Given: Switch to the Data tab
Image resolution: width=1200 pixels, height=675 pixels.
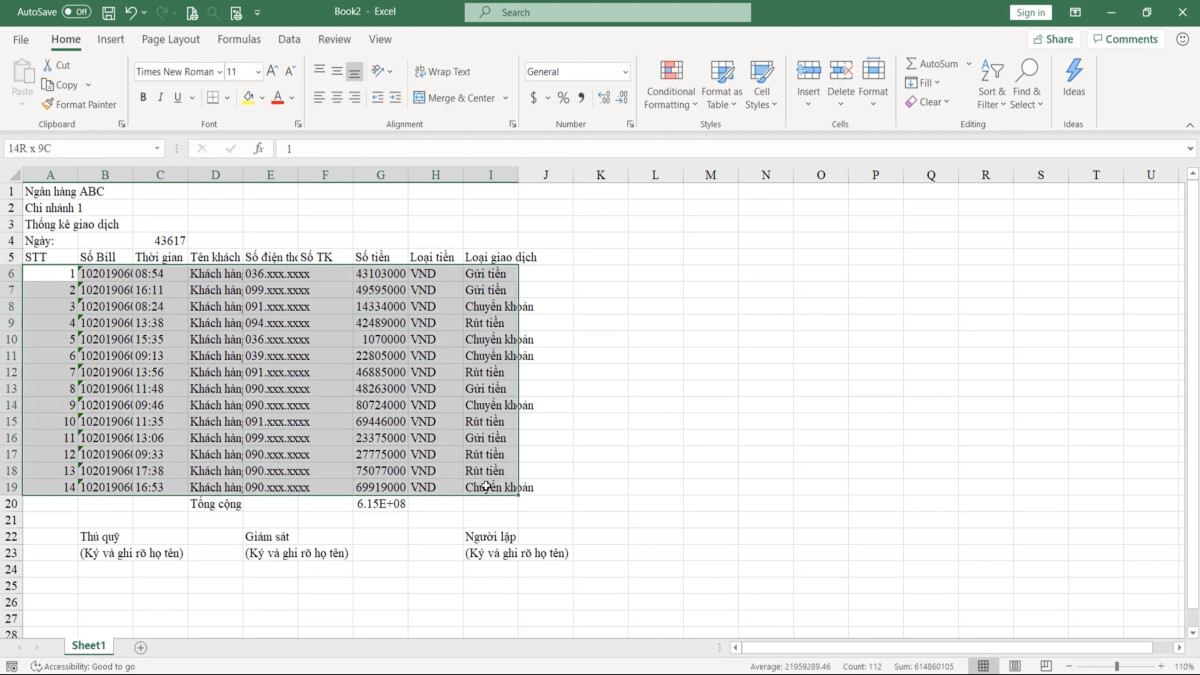Looking at the screenshot, I should [x=289, y=40].
